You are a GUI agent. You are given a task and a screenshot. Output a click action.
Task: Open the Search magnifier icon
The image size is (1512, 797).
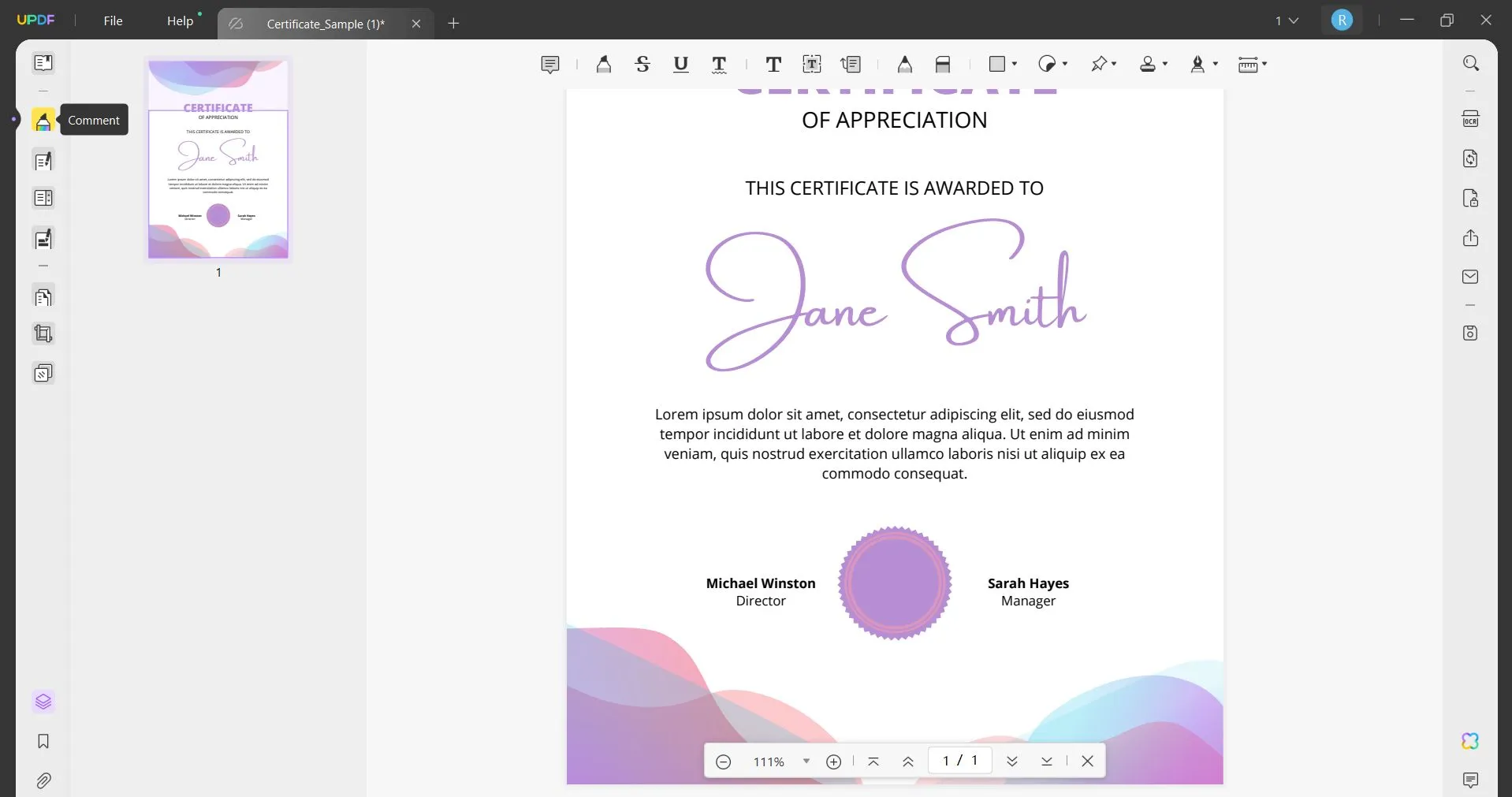(1471, 63)
